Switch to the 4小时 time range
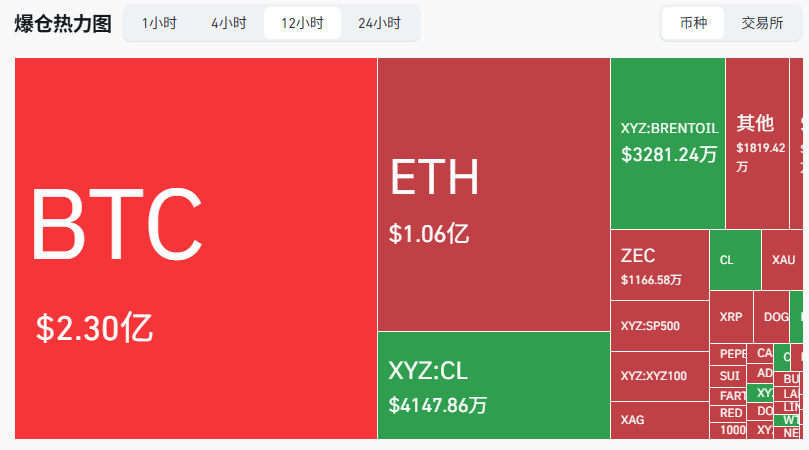The width and height of the screenshot is (809, 450). coord(229,23)
